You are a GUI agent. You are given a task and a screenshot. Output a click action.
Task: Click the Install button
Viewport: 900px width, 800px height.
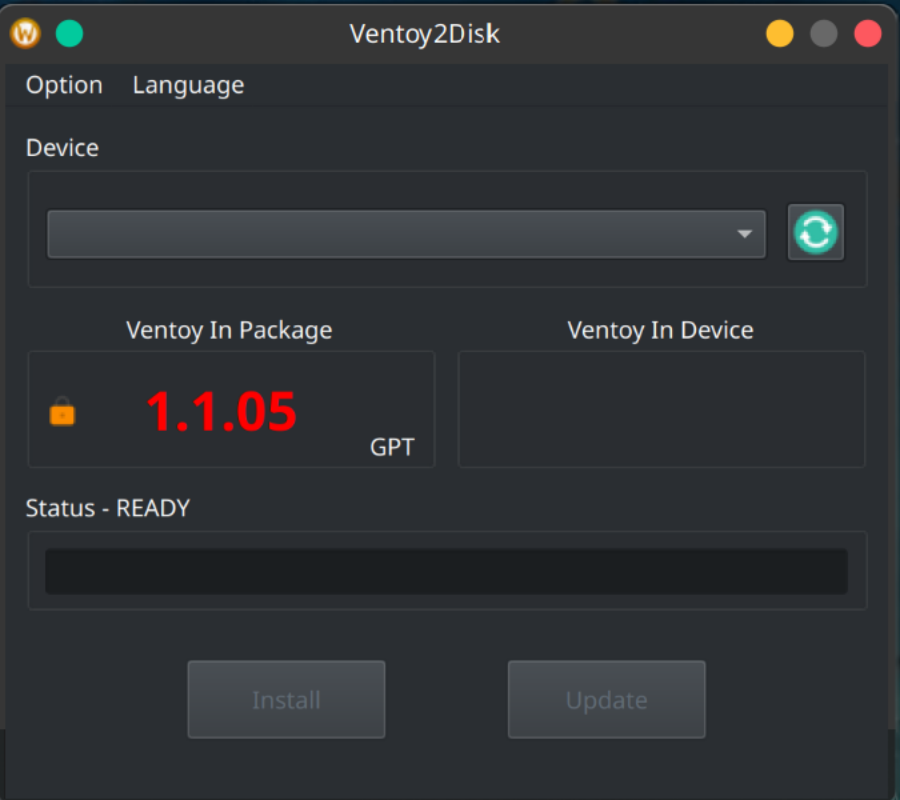286,699
